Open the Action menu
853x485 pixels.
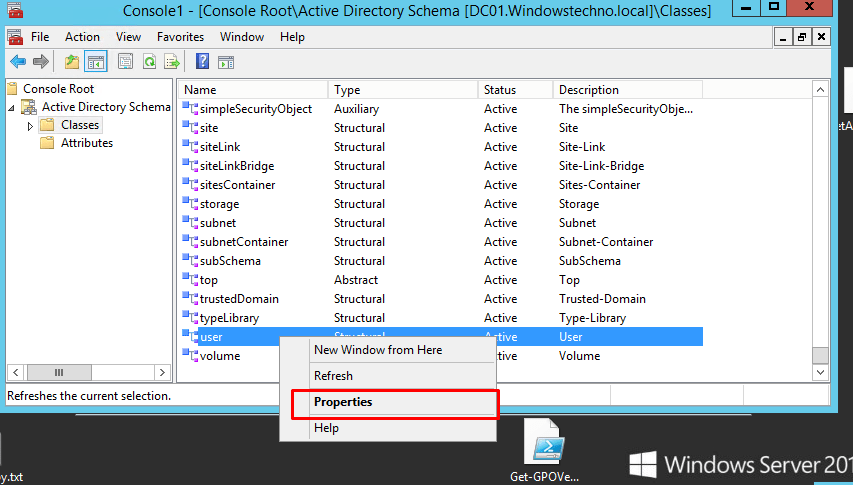click(x=82, y=37)
